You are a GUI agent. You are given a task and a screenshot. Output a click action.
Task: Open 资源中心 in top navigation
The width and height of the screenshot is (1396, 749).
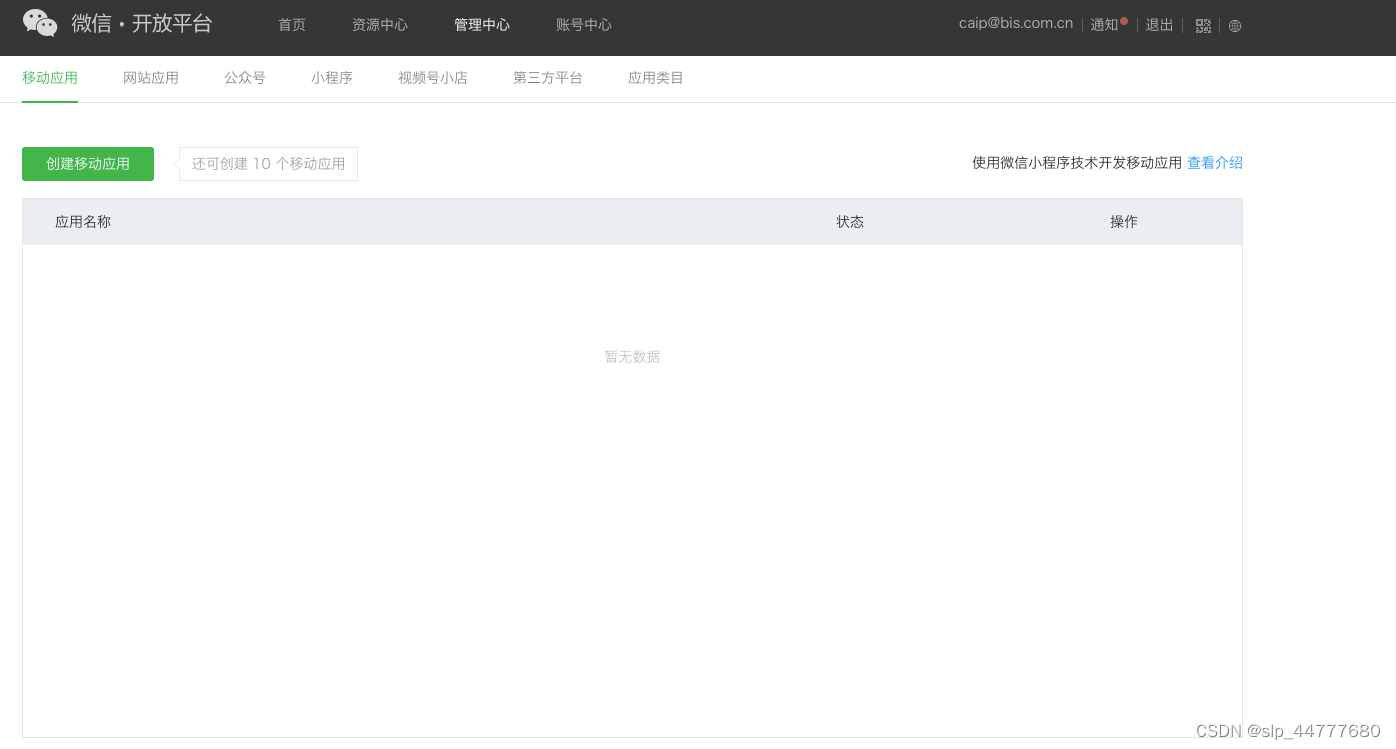pos(380,25)
